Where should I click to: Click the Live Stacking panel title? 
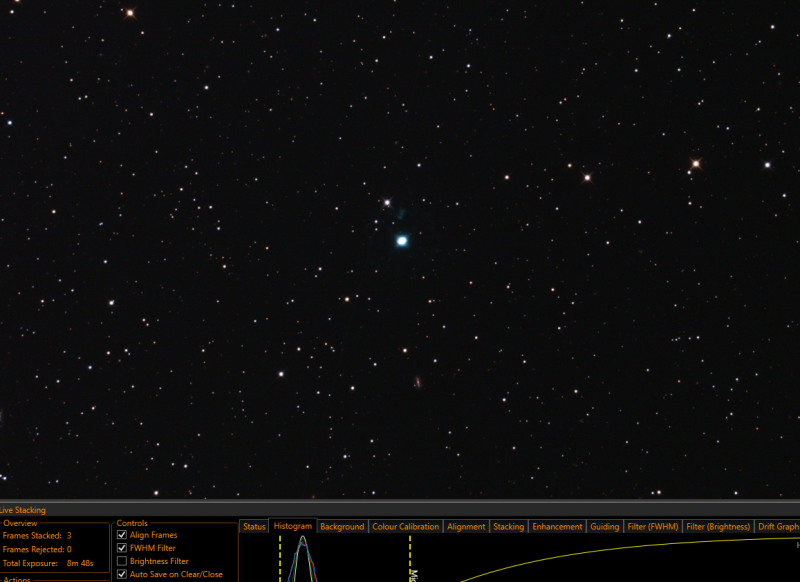click(x=22, y=510)
